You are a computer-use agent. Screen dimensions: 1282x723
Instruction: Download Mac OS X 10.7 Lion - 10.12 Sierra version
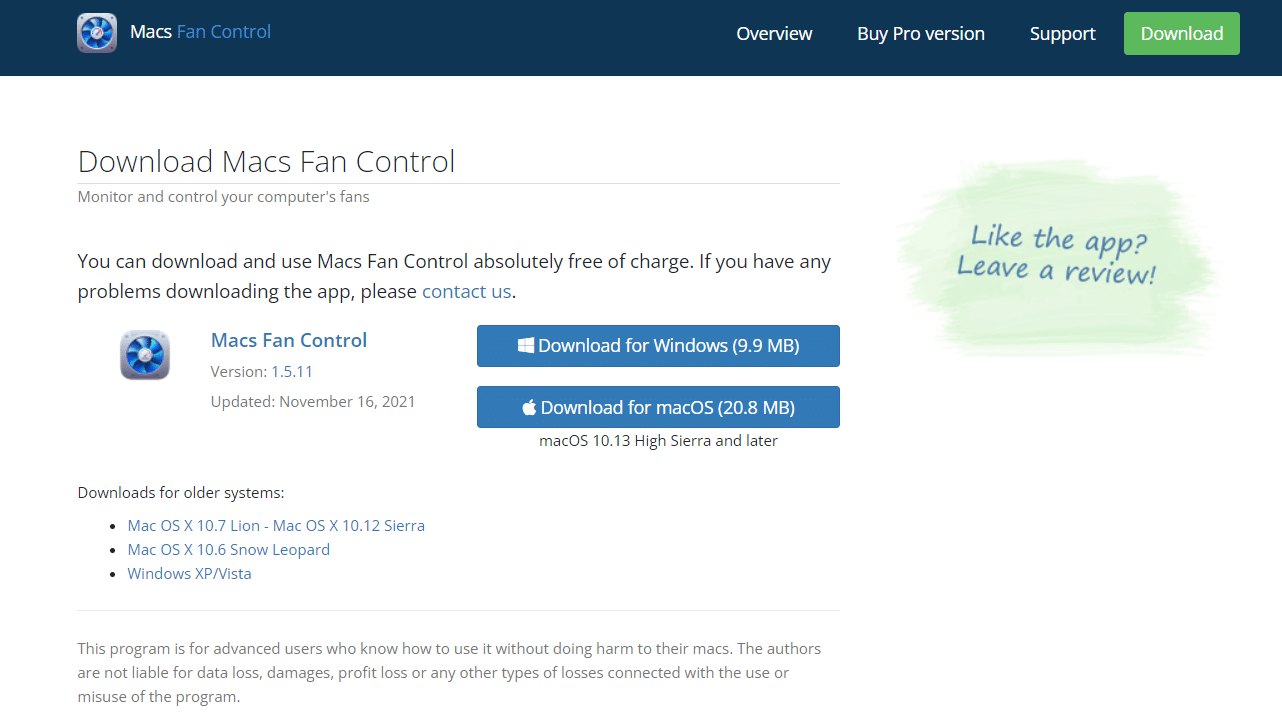(276, 525)
